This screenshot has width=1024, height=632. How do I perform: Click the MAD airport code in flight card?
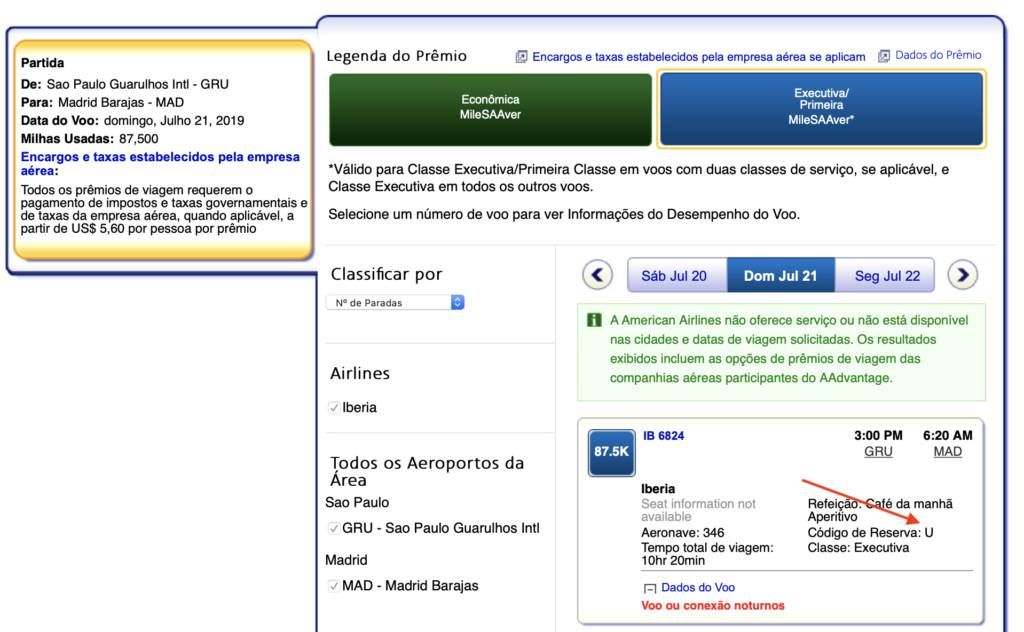pos(948,452)
